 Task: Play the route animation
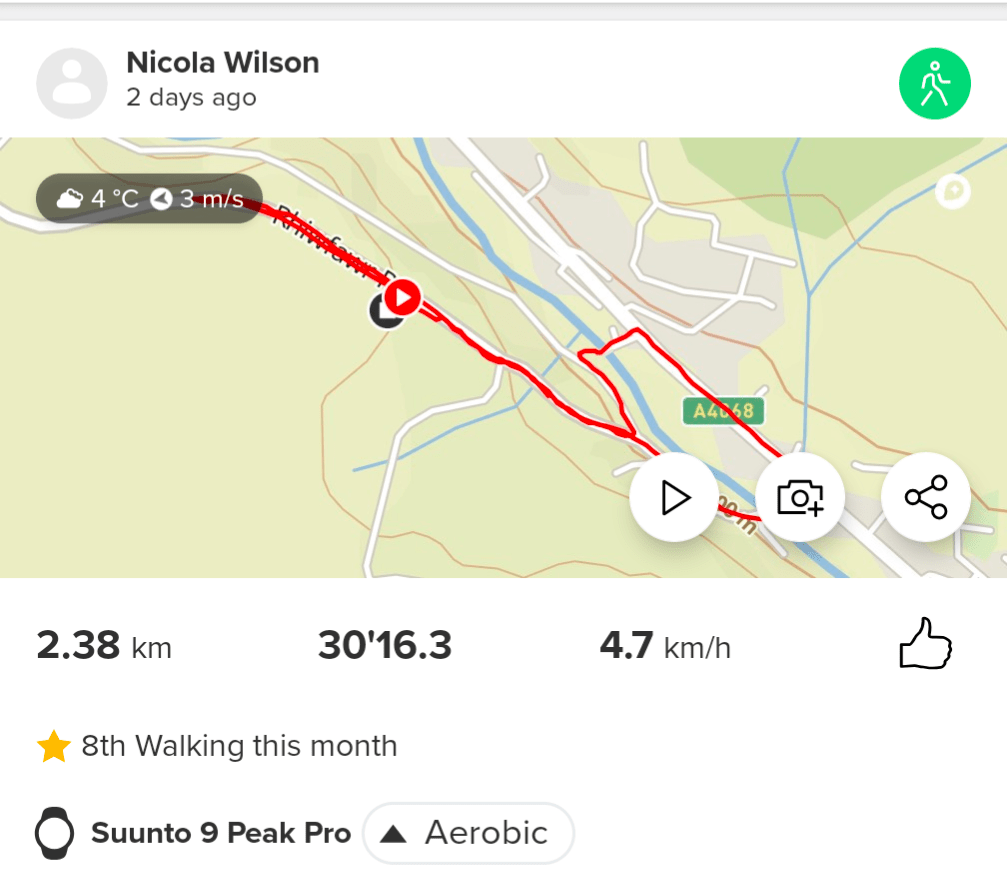(x=675, y=497)
